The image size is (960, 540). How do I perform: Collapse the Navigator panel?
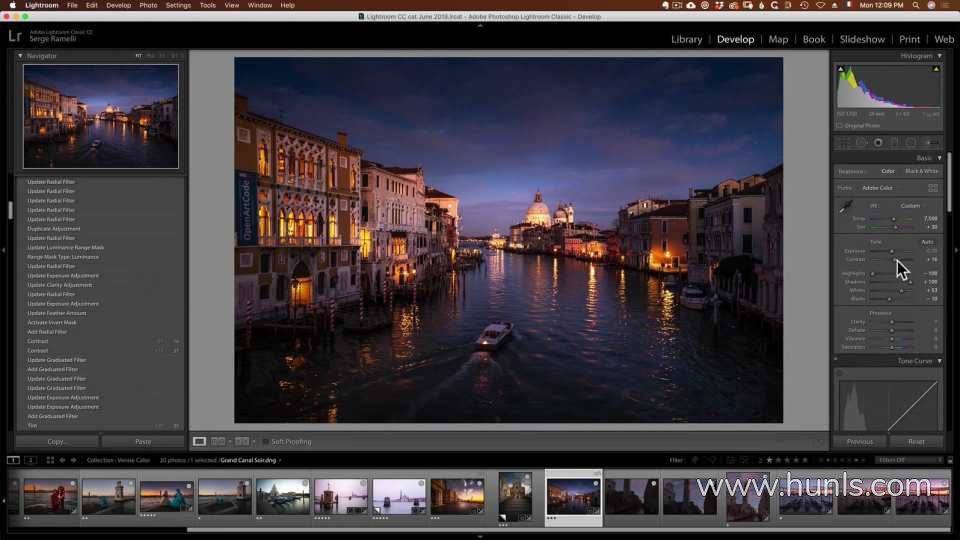21,56
